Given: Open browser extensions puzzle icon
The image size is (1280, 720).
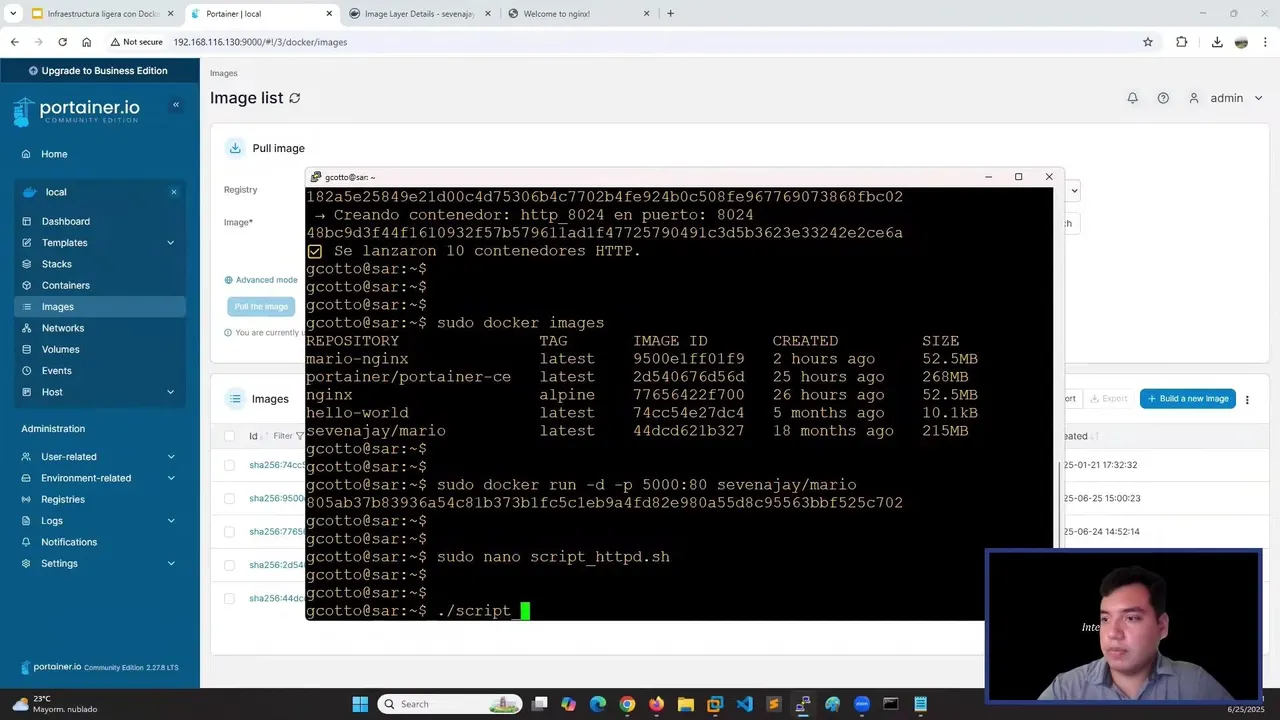Looking at the screenshot, I should [x=1182, y=42].
